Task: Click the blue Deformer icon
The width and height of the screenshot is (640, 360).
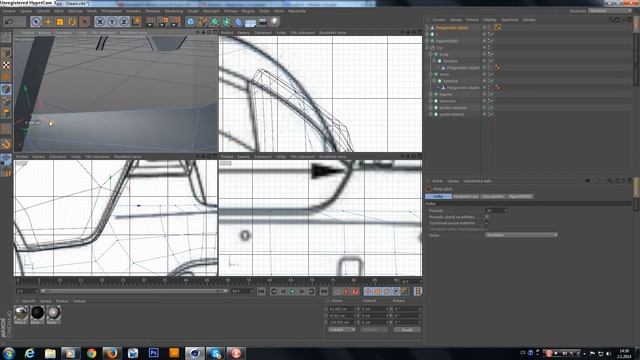Action: [239, 22]
